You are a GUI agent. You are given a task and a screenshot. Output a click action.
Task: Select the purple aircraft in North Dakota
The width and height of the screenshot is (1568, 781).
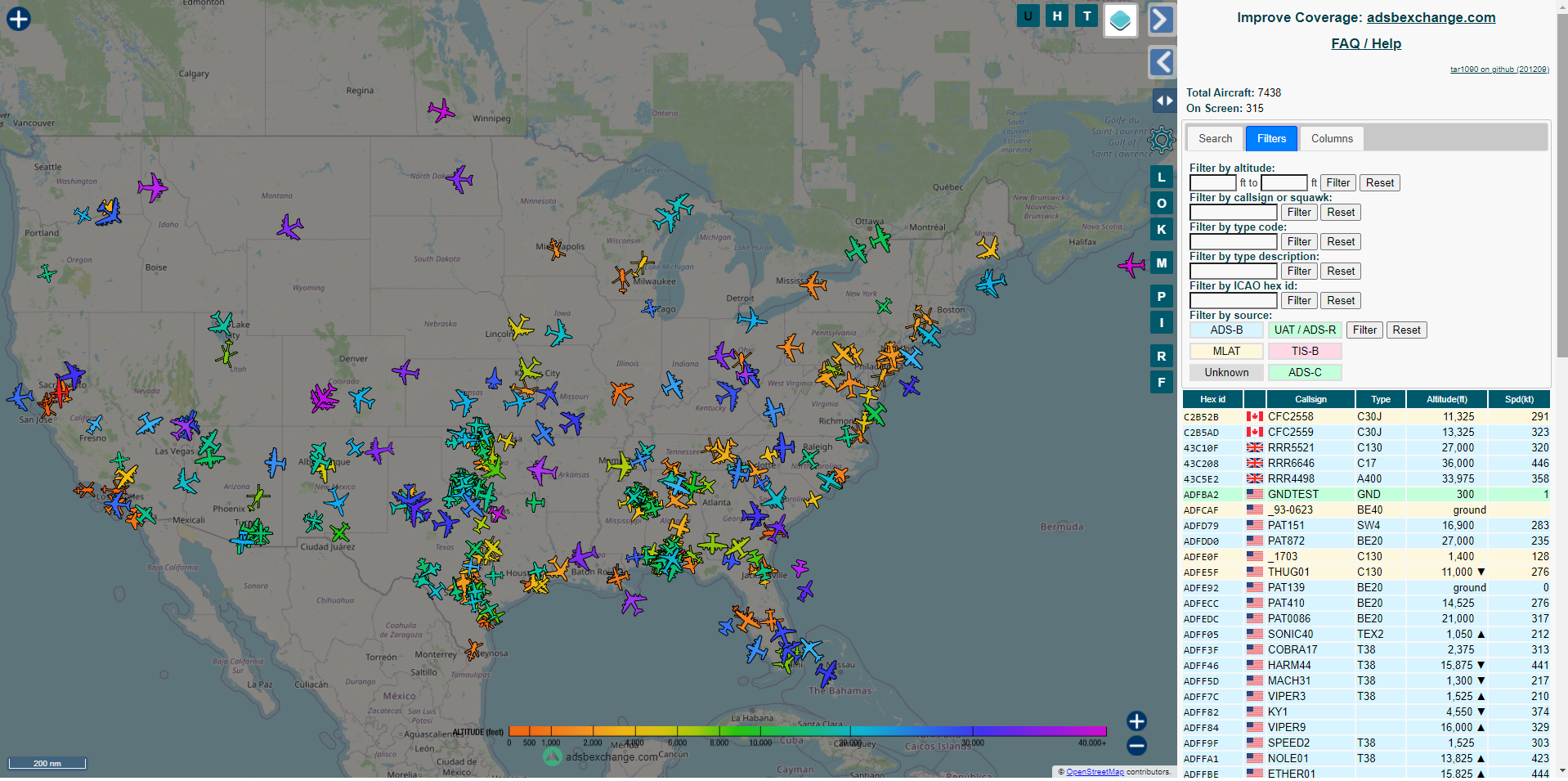pyautogui.click(x=459, y=178)
